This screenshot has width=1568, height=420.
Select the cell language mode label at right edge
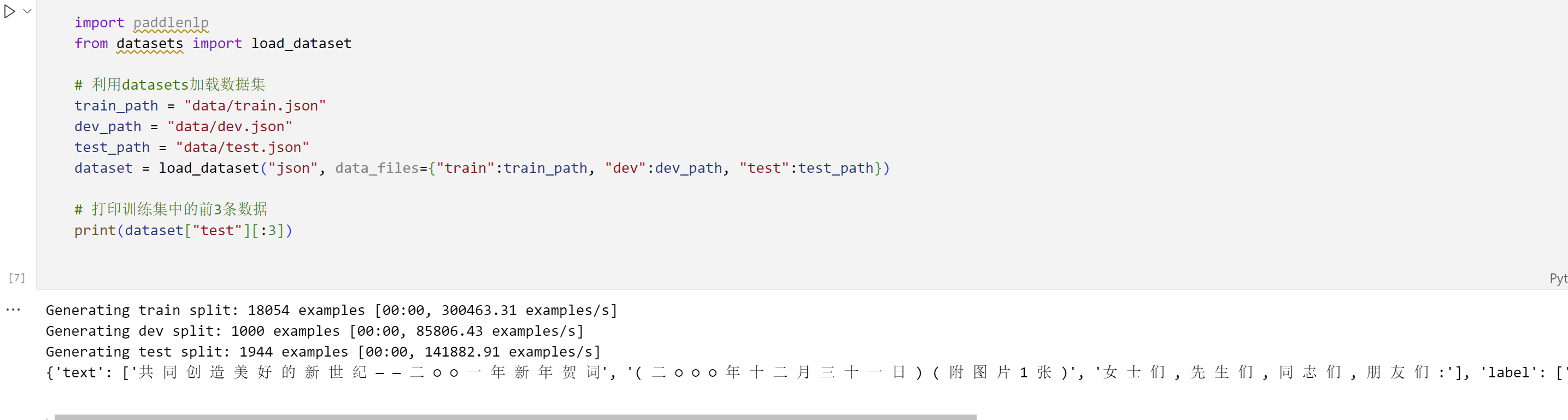pyautogui.click(x=1558, y=278)
